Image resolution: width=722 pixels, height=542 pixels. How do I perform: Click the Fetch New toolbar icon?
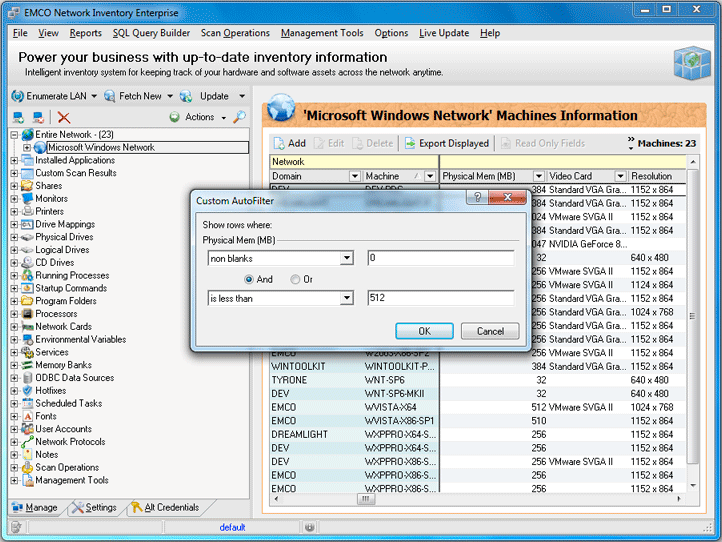pos(108,96)
